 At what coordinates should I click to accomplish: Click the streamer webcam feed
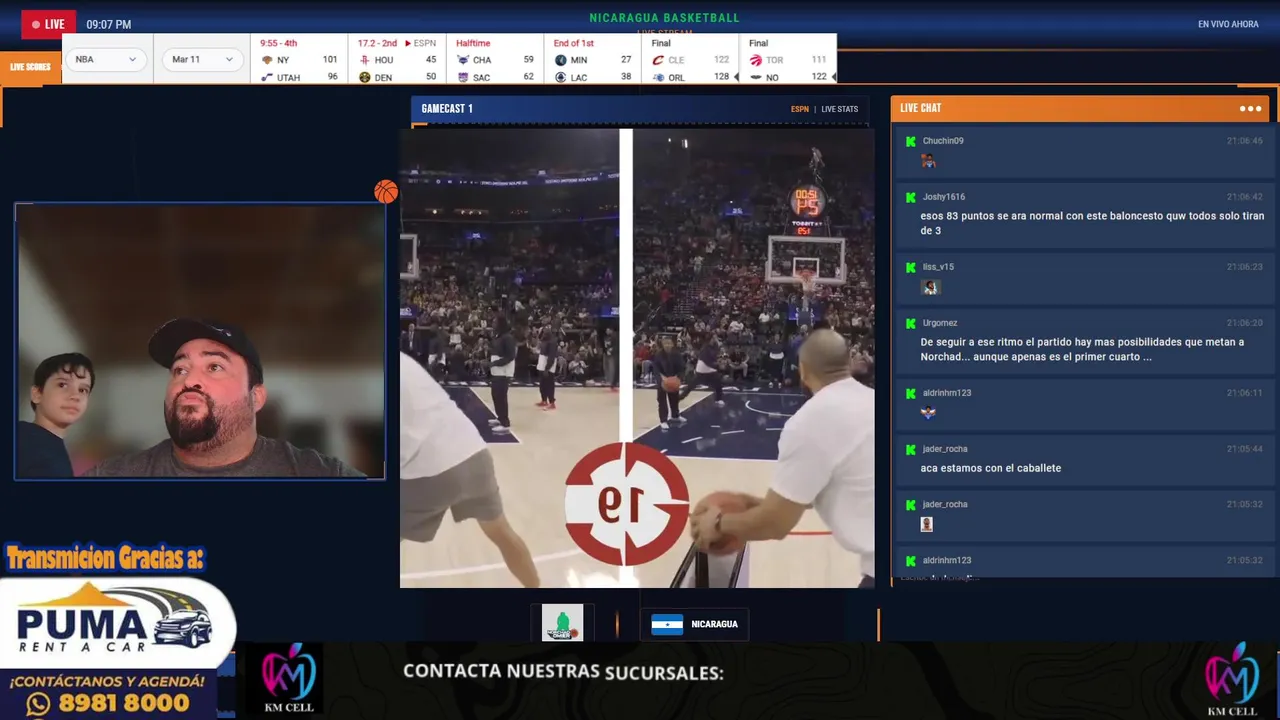click(200, 342)
